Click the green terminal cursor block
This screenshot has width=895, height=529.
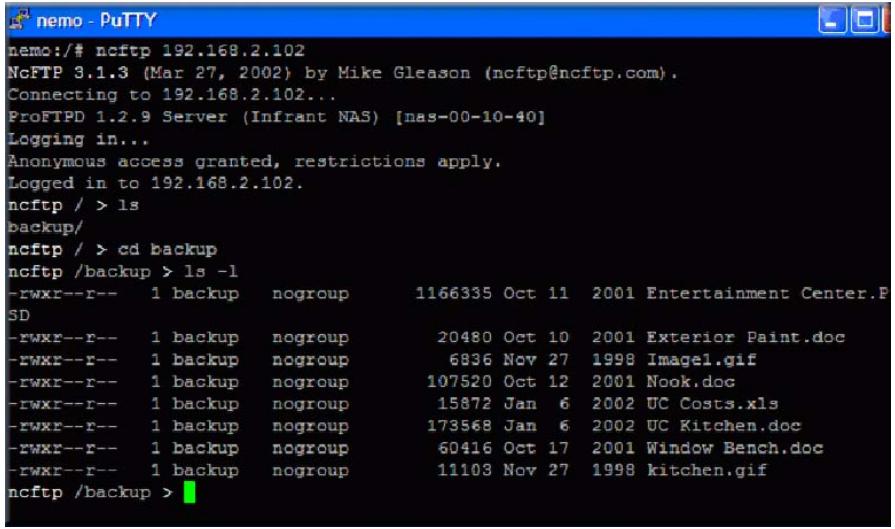(190, 492)
